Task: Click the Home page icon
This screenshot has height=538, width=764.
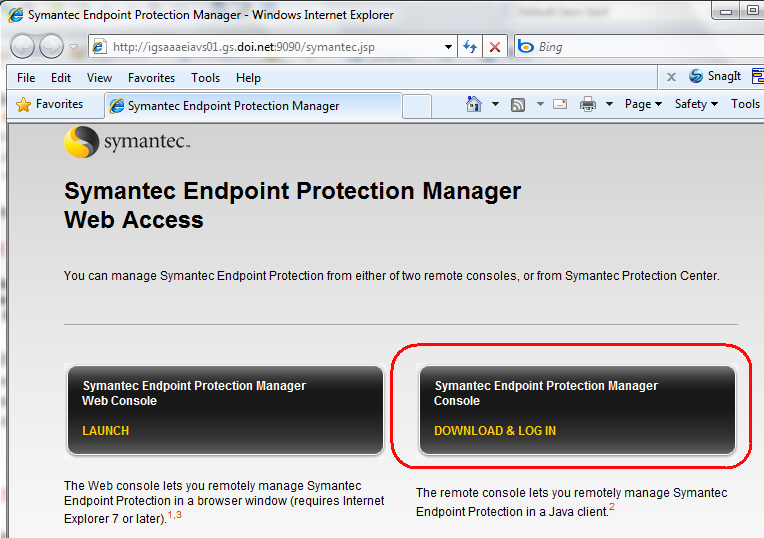Action: coord(474,104)
